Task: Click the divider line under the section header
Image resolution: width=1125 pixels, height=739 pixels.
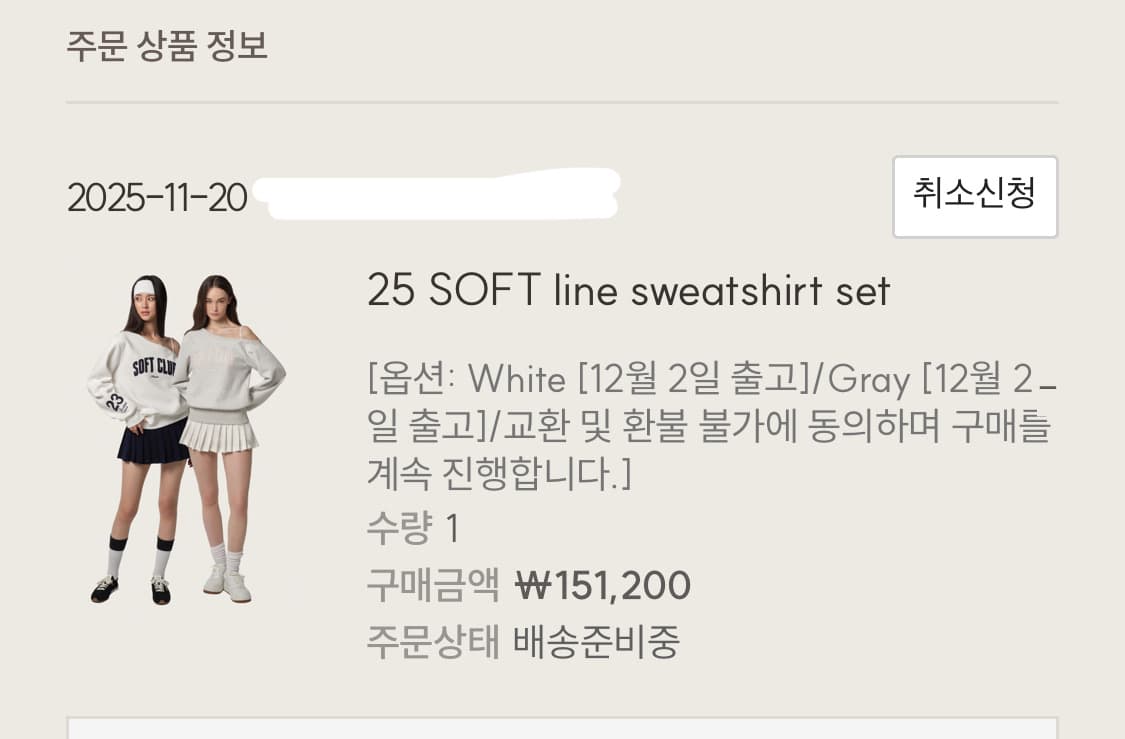Action: pyautogui.click(x=562, y=100)
